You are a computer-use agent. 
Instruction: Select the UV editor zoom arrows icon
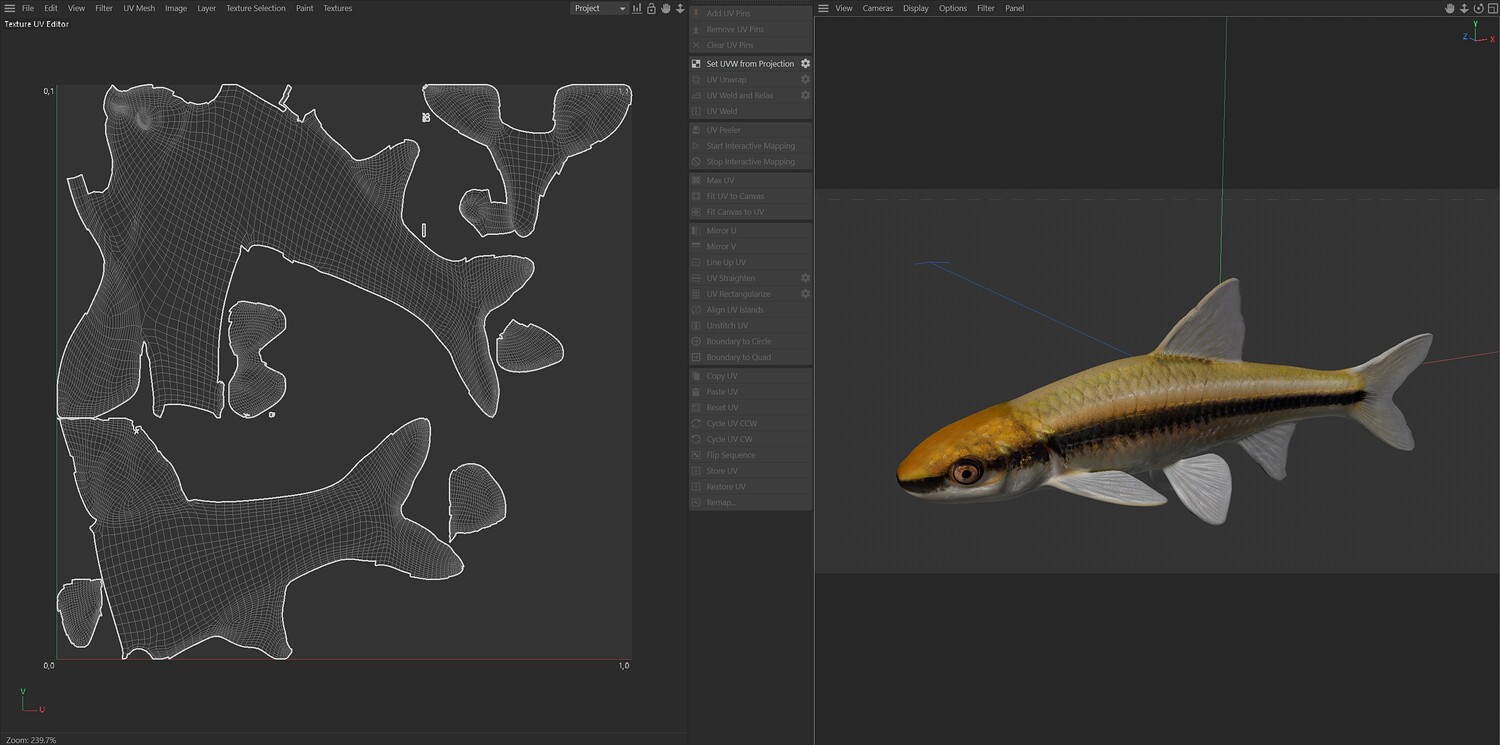[x=680, y=8]
